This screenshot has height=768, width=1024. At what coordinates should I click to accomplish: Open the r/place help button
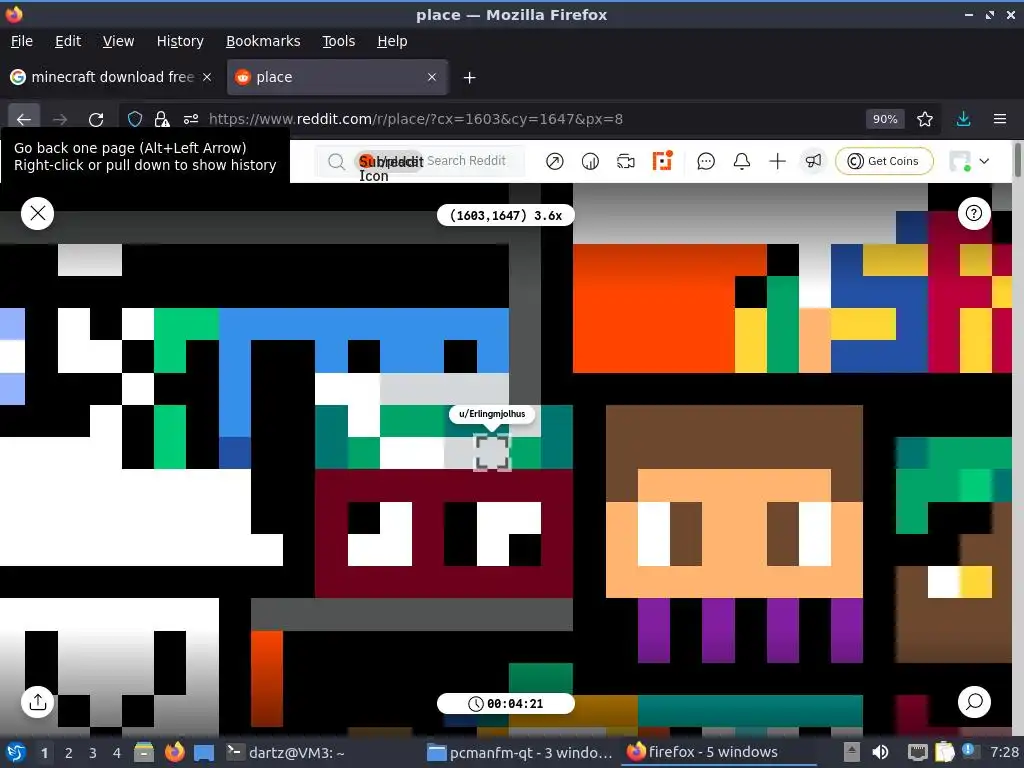click(x=974, y=213)
